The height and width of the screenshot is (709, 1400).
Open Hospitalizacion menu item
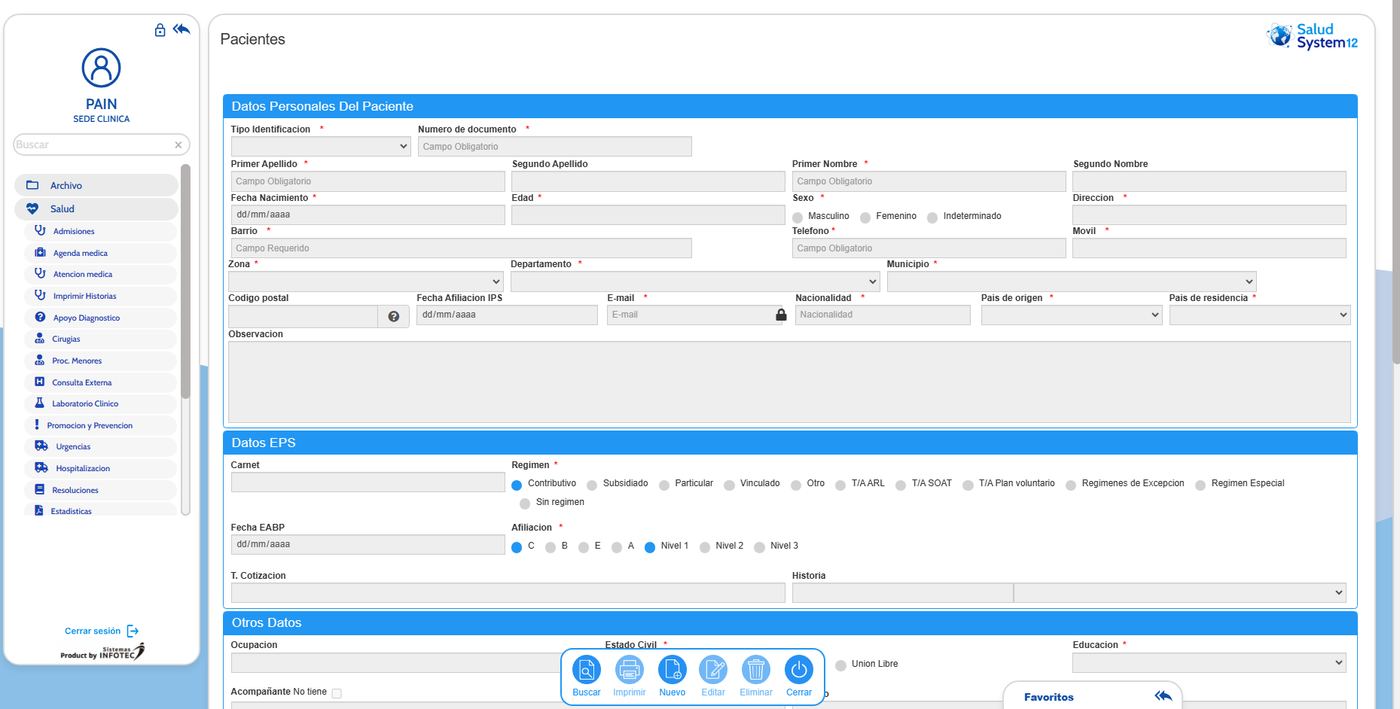100,468
